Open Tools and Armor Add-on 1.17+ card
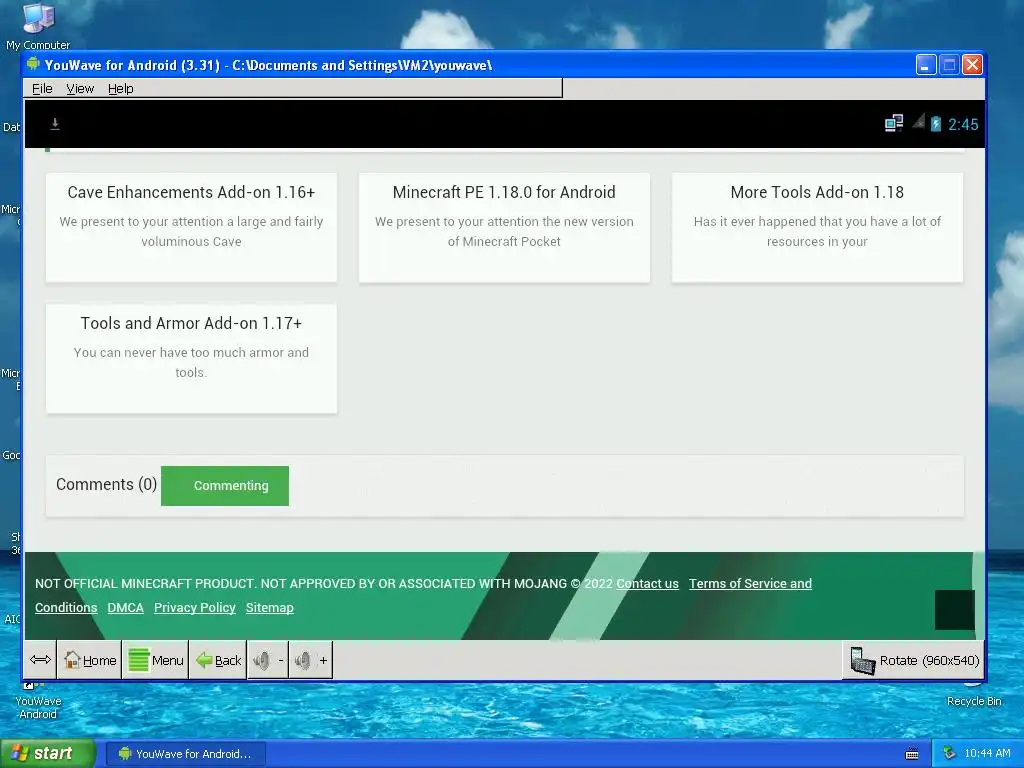1024x768 pixels. pyautogui.click(x=191, y=359)
